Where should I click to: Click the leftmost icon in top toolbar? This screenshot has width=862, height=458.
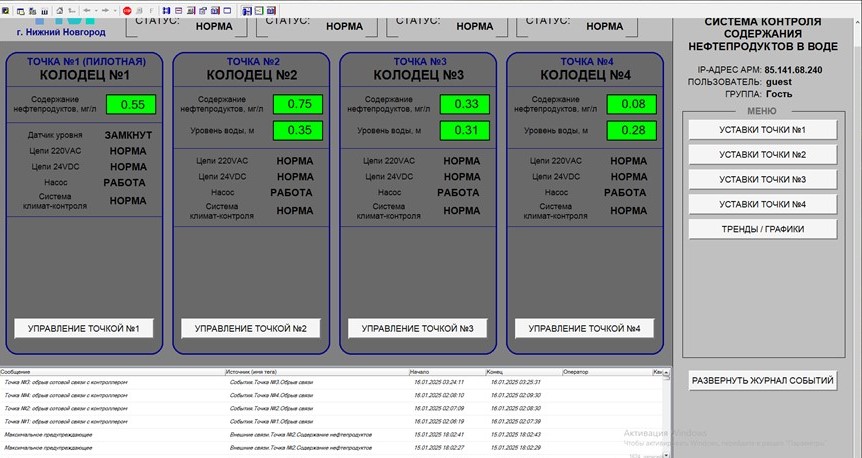[6, 10]
